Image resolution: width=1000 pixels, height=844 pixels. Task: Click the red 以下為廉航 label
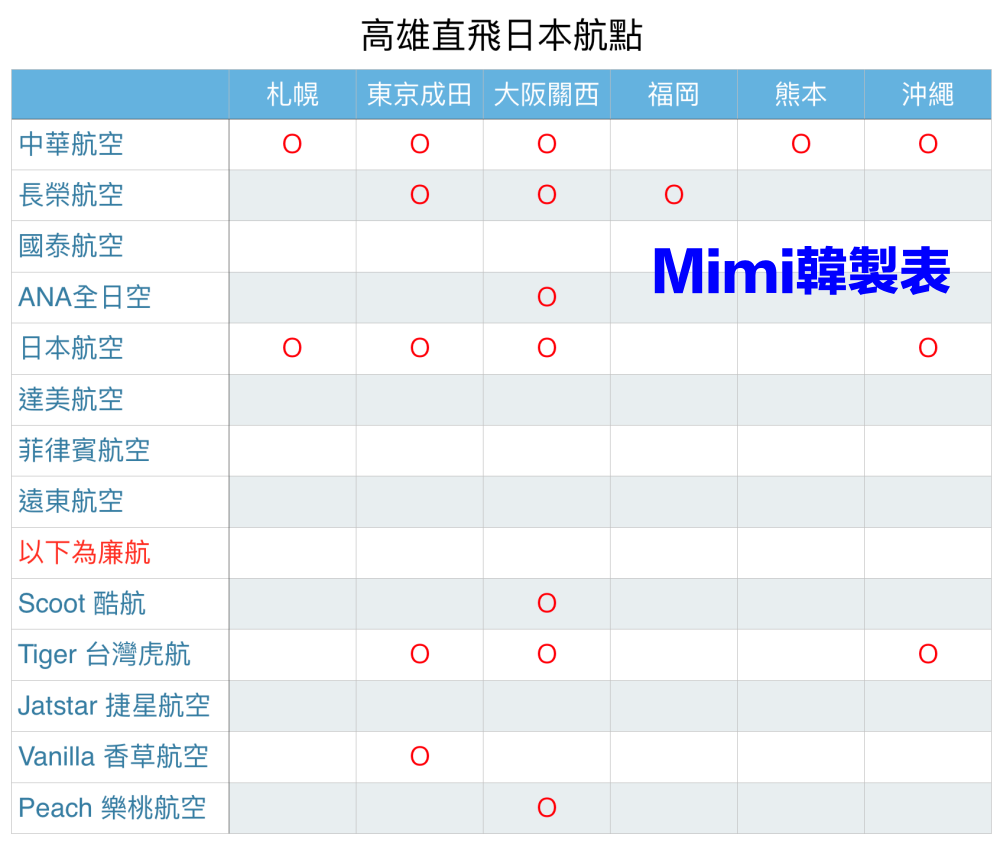[84, 552]
